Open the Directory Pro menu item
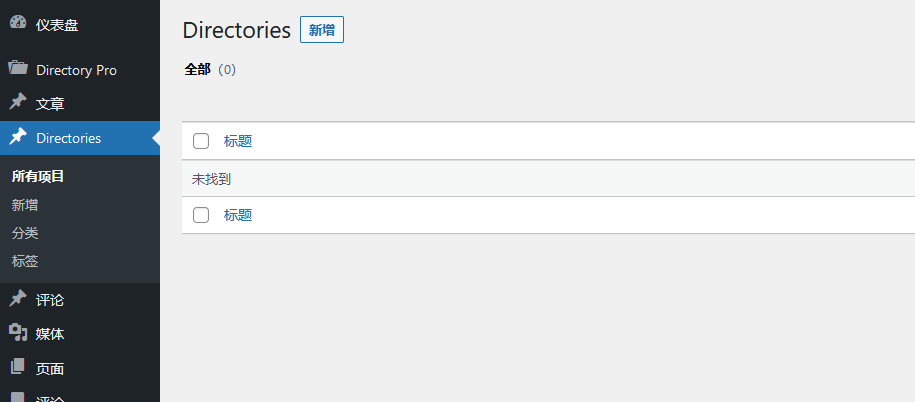Image resolution: width=915 pixels, height=402 pixels. (76, 70)
